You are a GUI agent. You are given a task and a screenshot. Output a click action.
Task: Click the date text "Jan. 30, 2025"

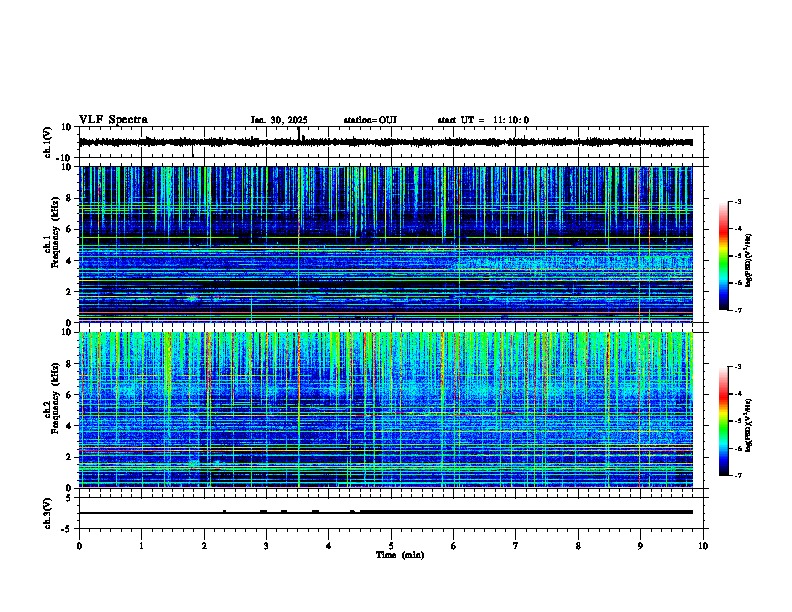coord(279,120)
